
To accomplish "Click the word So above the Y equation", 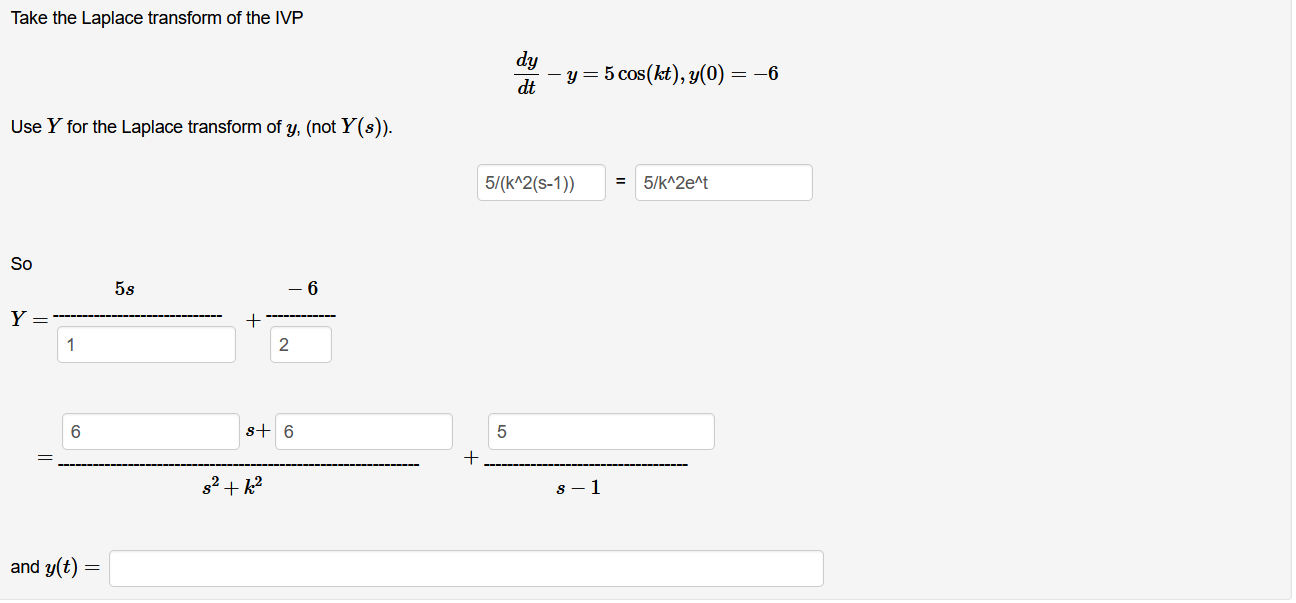I will pyautogui.click(x=18, y=263).
